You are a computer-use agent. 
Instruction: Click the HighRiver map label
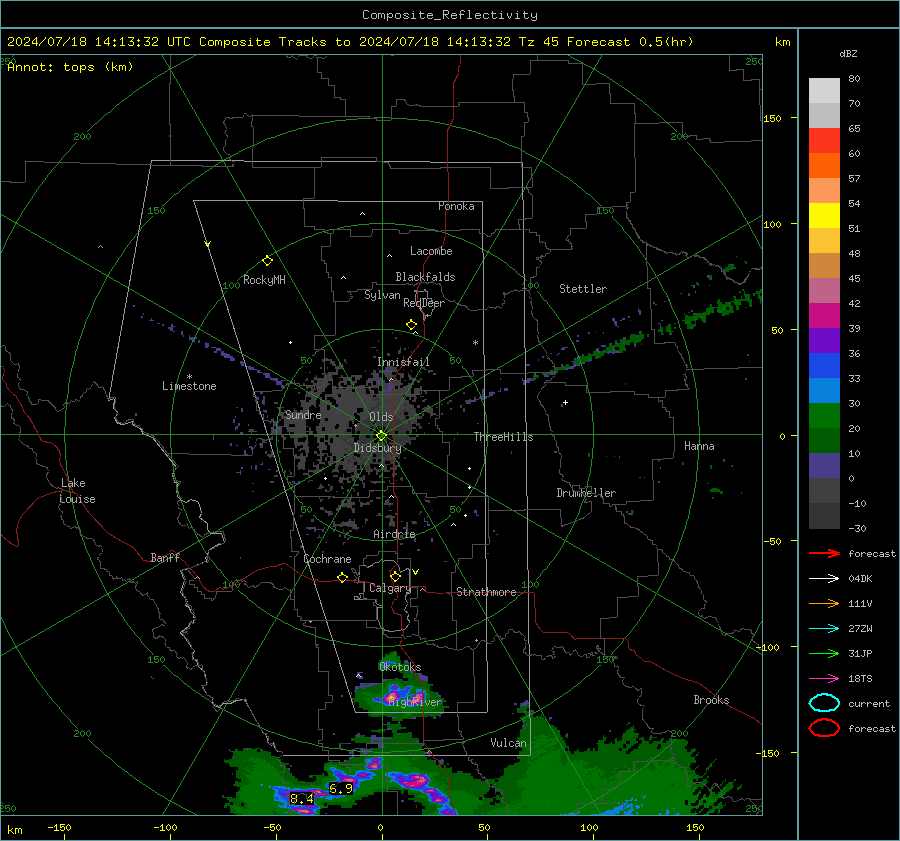(415, 702)
